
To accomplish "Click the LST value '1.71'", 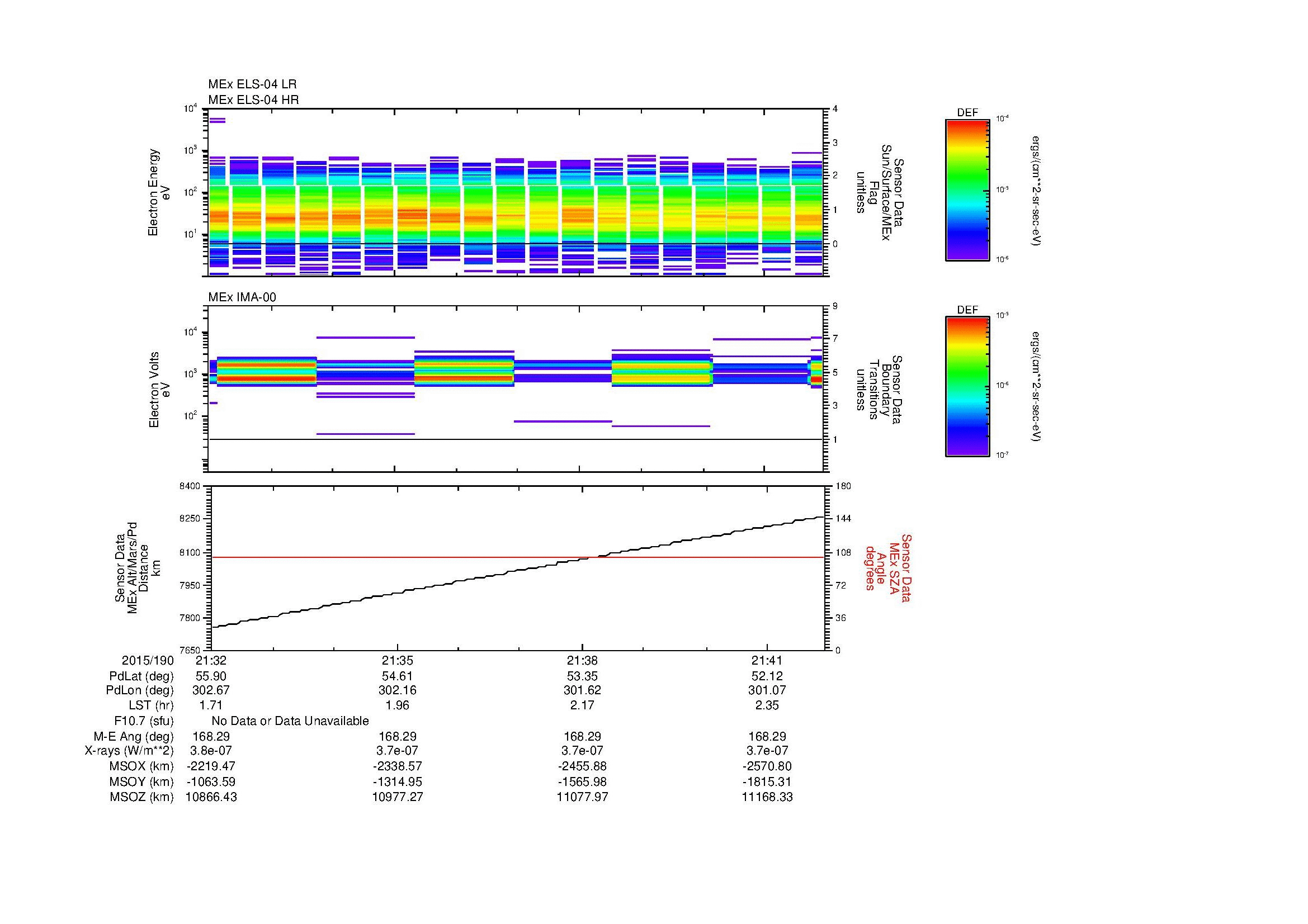I will 211,705.
